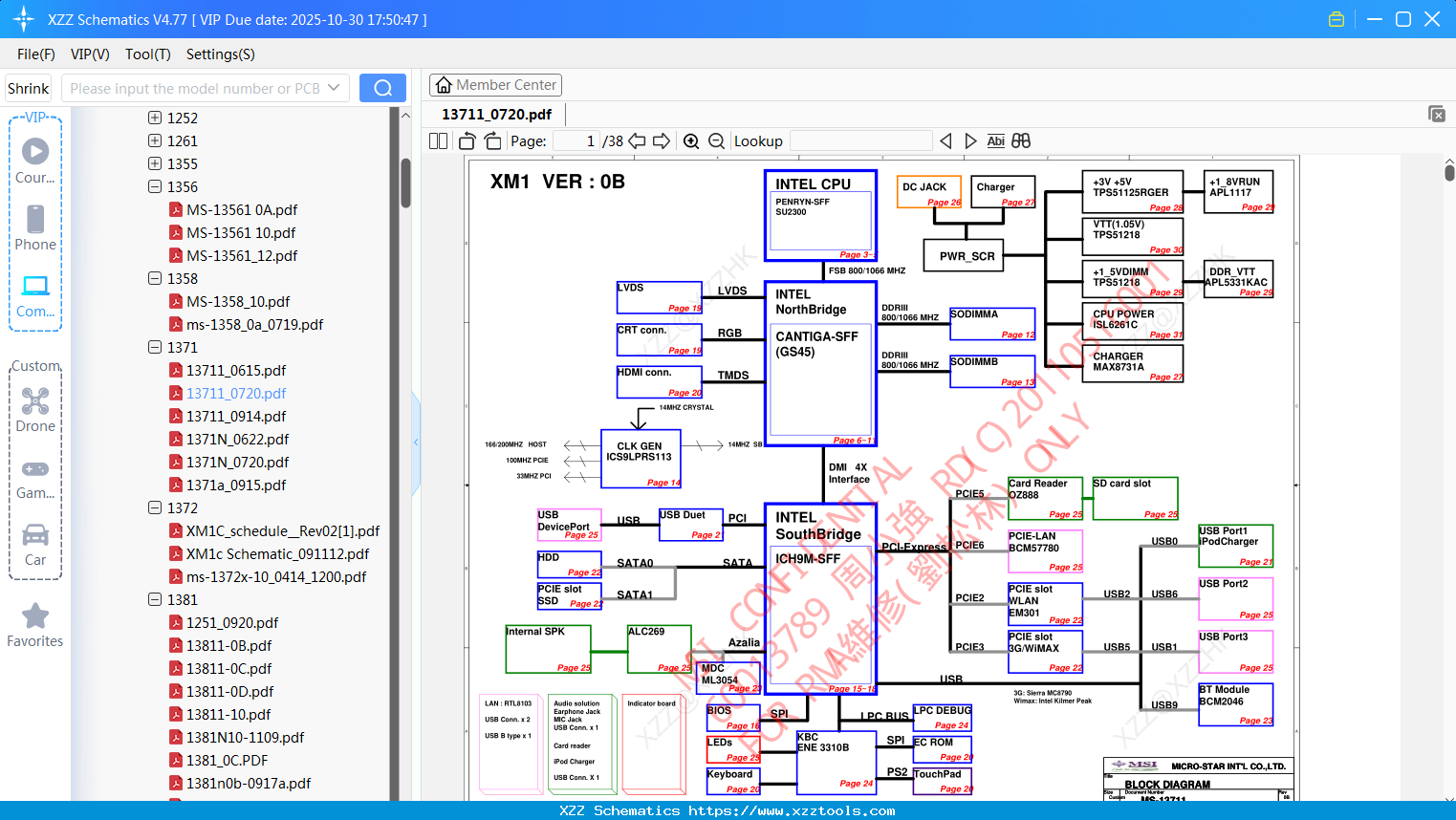Click the blue search magnifier button
Image resolution: width=1456 pixels, height=820 pixels.
[x=382, y=88]
